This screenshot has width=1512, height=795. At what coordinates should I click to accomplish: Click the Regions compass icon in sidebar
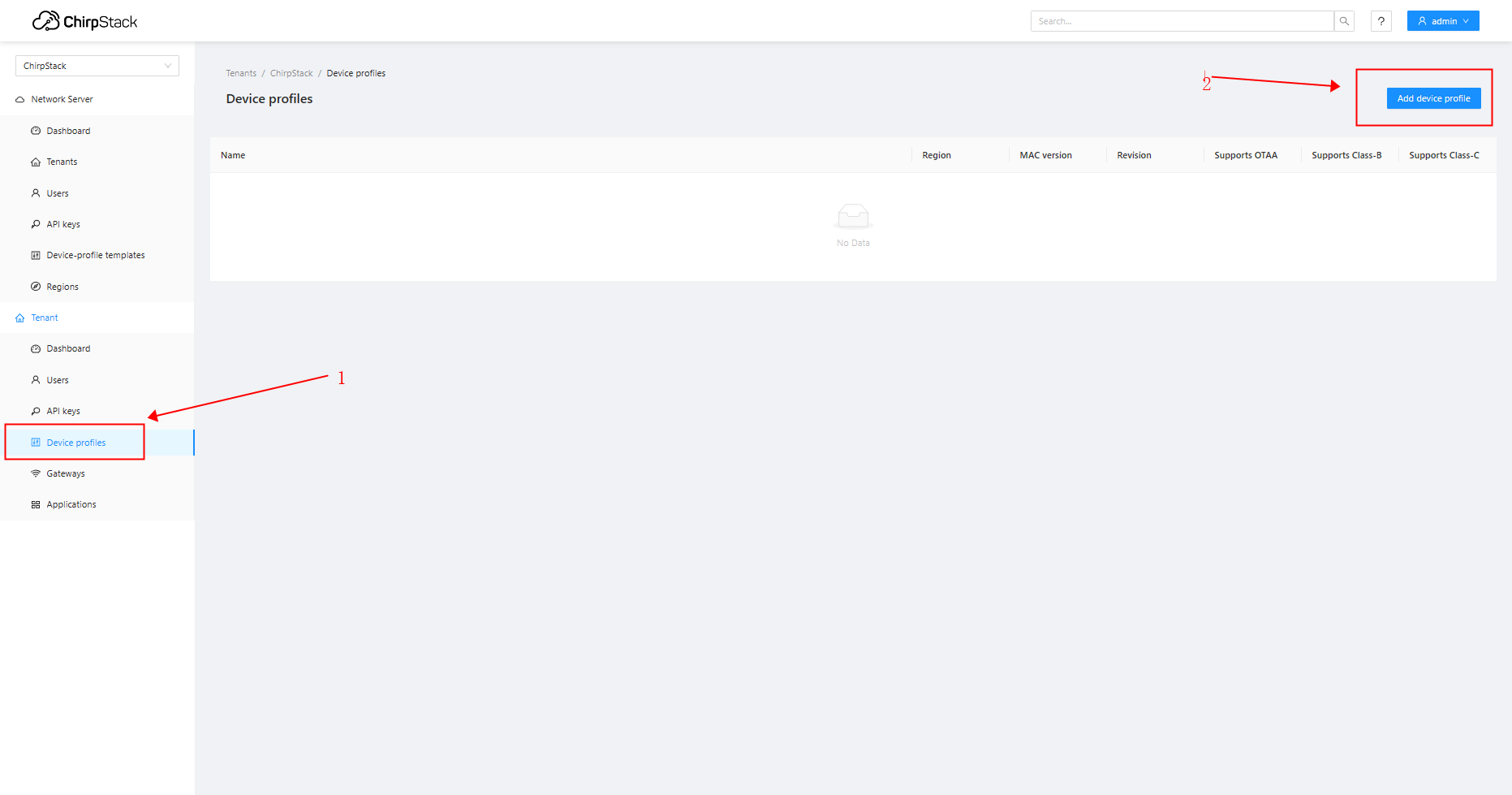point(36,287)
